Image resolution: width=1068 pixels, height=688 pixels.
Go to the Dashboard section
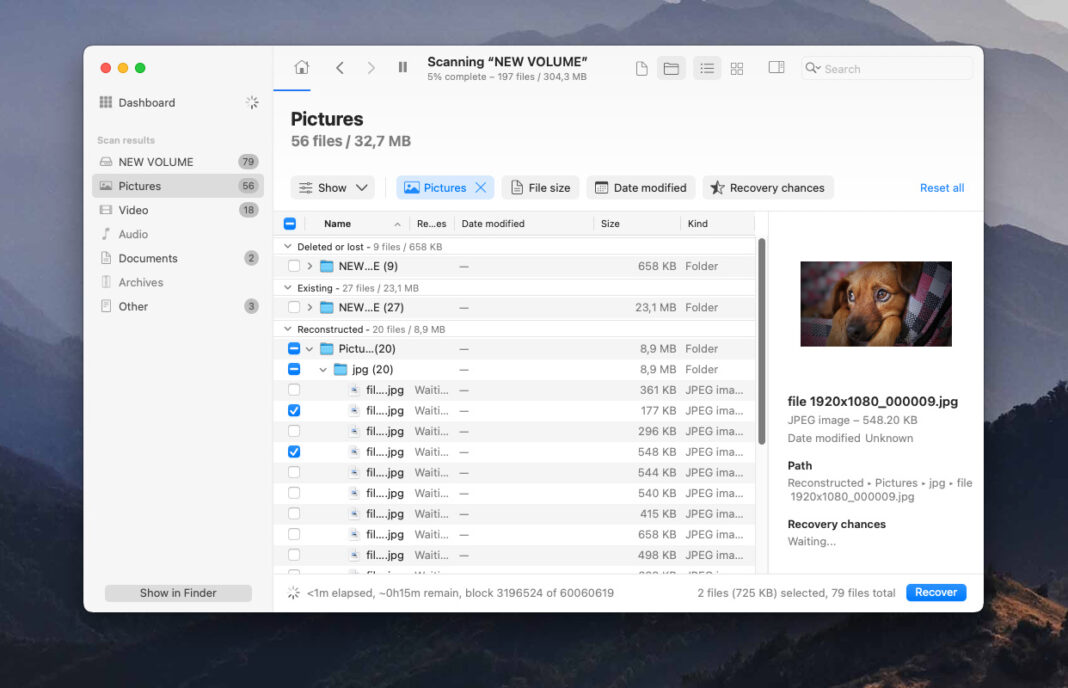coord(148,102)
